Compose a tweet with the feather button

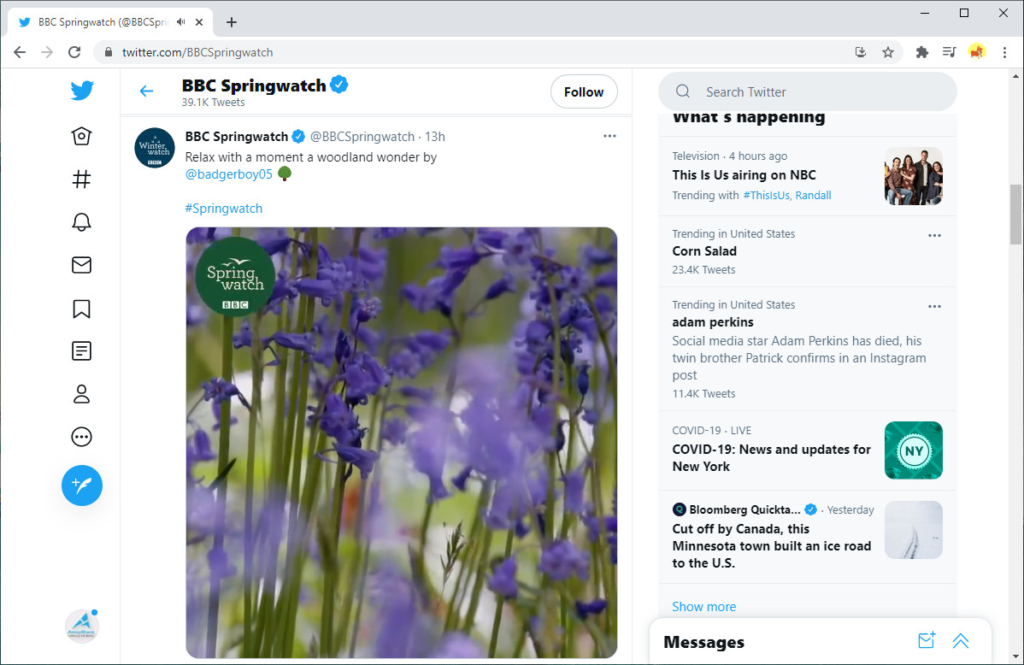tap(81, 485)
